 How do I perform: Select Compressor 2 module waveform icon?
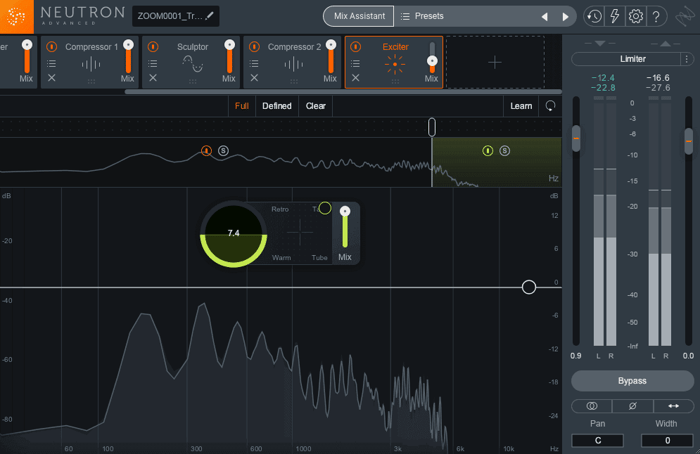coord(294,65)
